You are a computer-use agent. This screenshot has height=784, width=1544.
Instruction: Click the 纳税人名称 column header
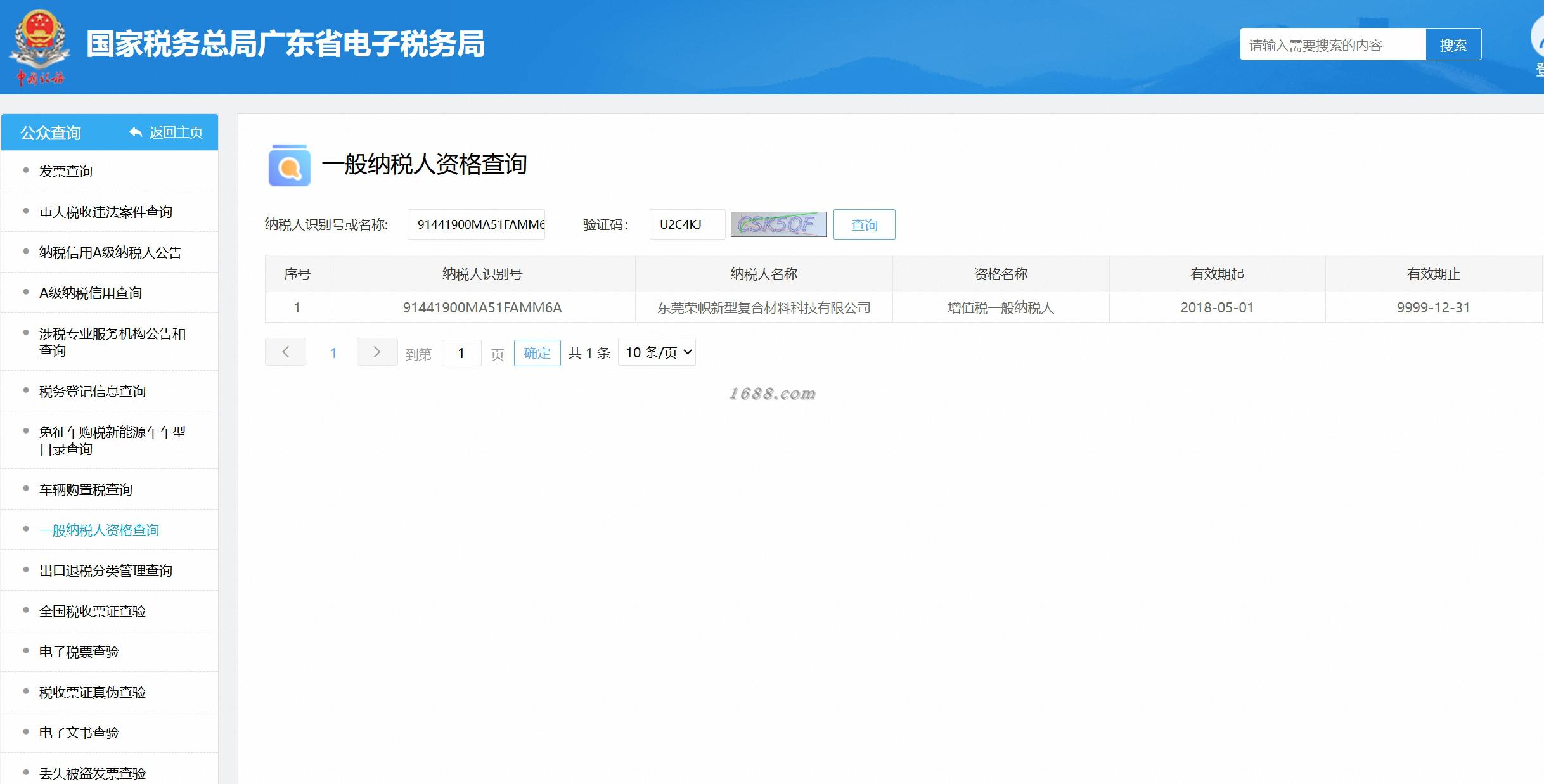(x=764, y=274)
